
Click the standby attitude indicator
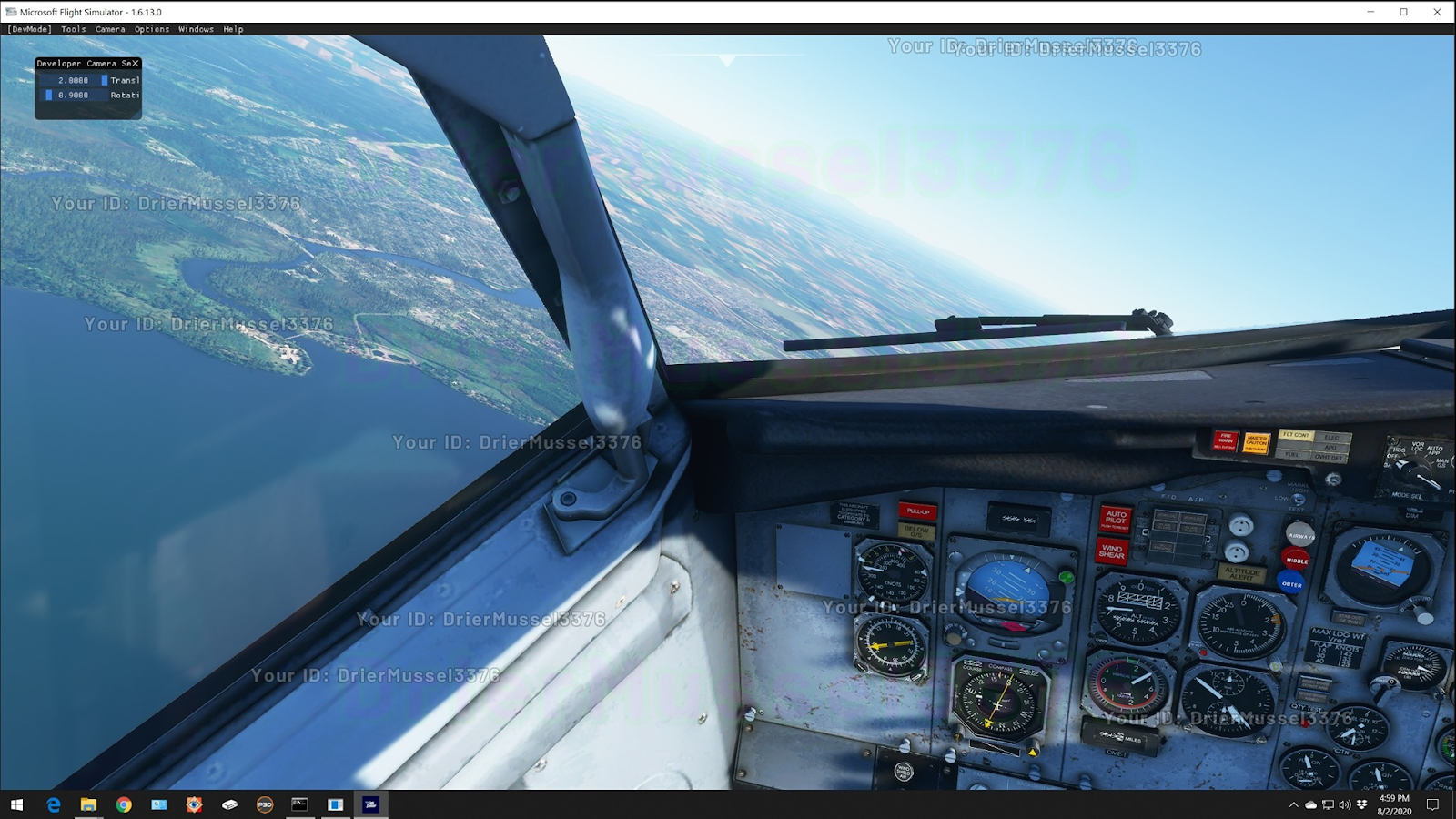click(x=1383, y=566)
